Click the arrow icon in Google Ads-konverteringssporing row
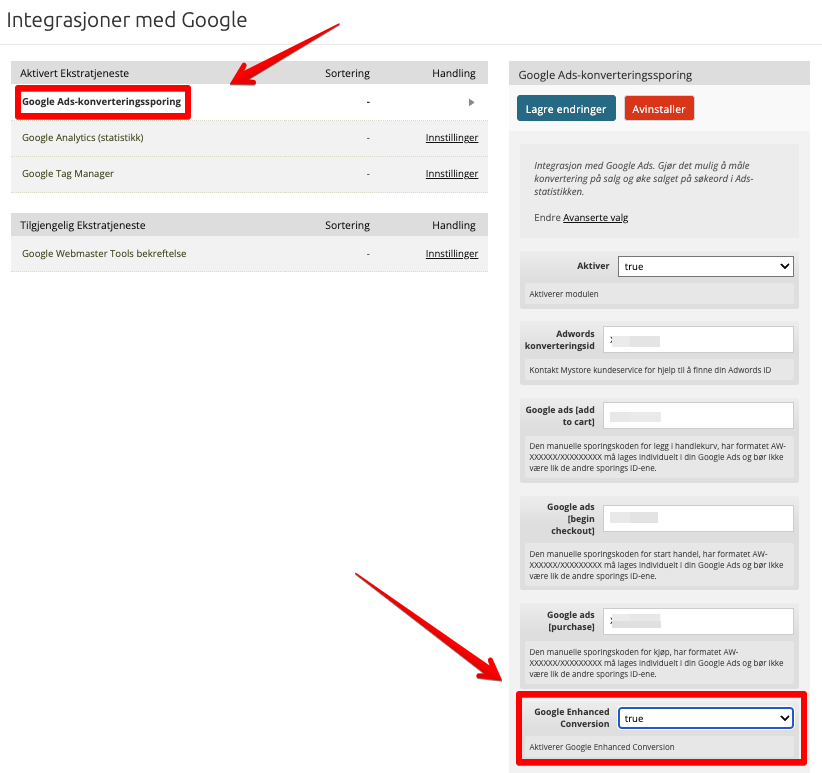Viewport: 822px width, 773px height. [x=471, y=102]
